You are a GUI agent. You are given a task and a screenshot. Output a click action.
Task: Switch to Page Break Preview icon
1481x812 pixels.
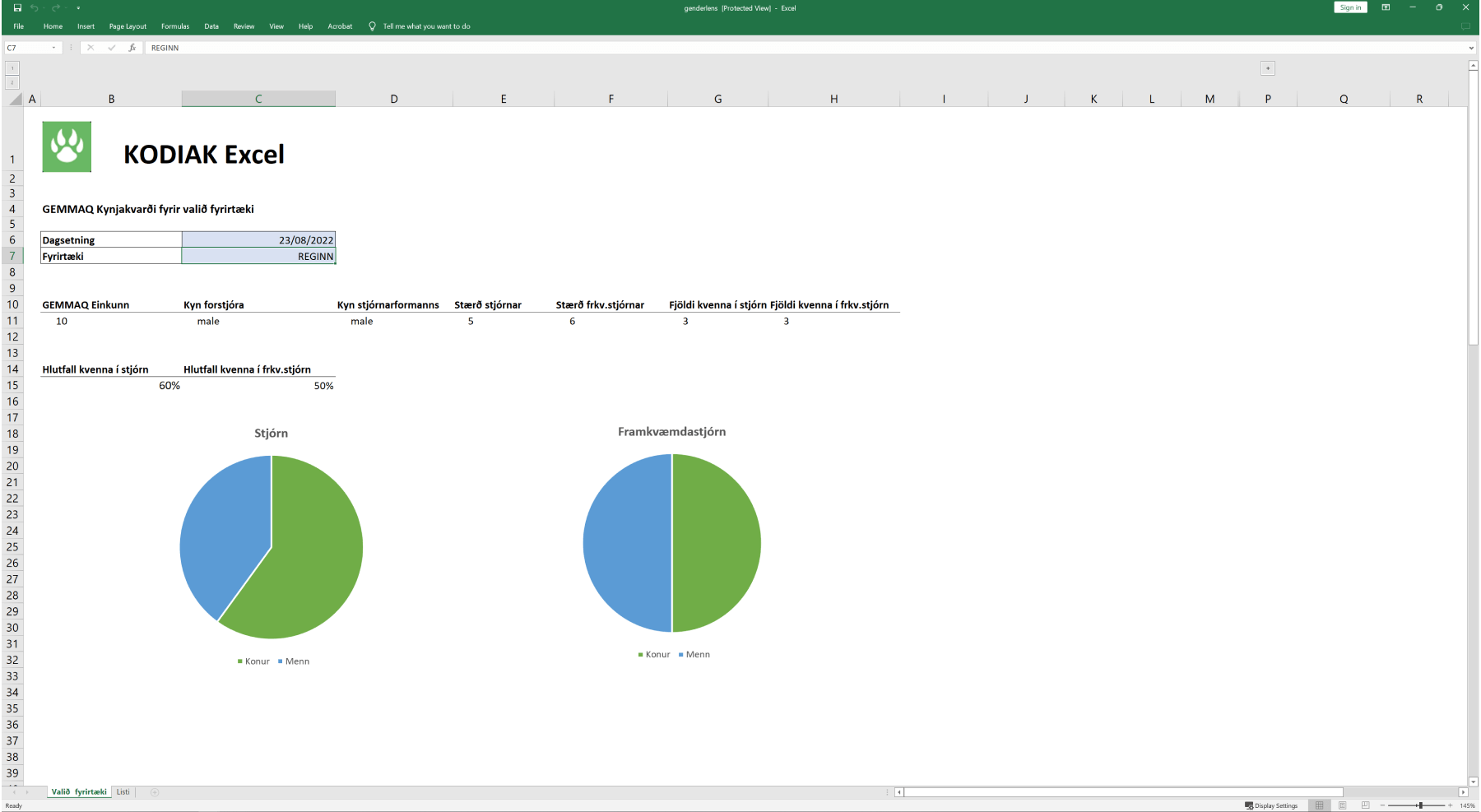click(1366, 805)
